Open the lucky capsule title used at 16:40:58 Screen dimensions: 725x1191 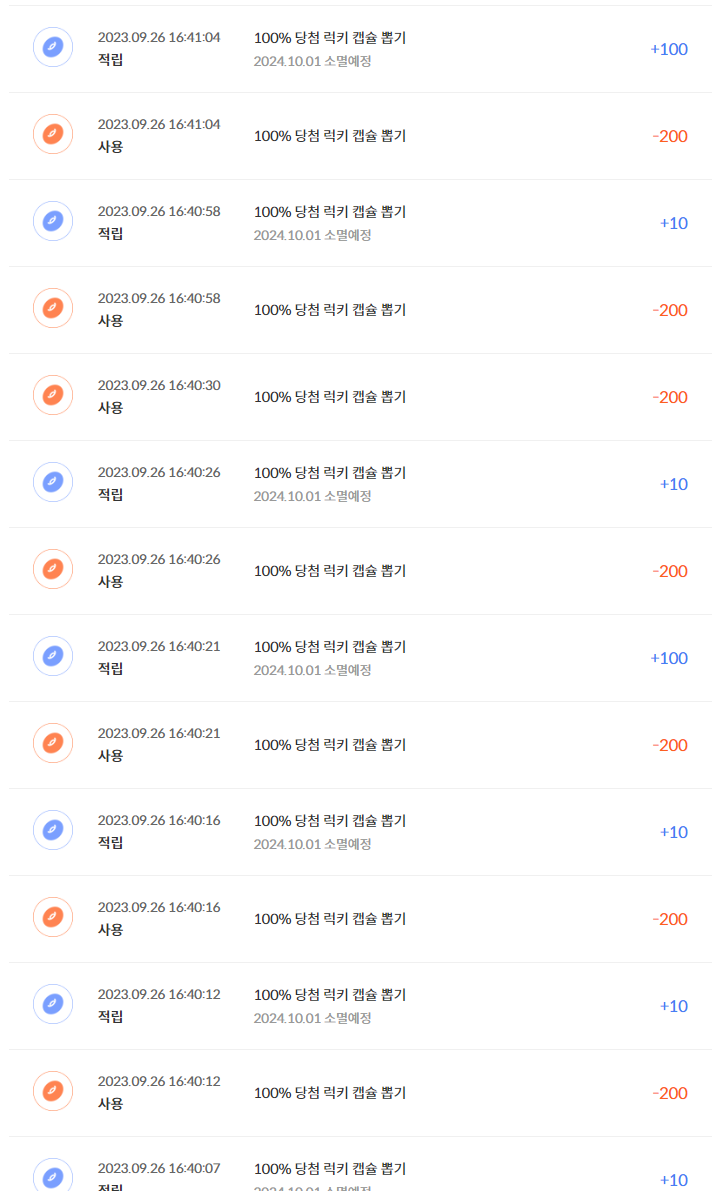[x=330, y=310]
